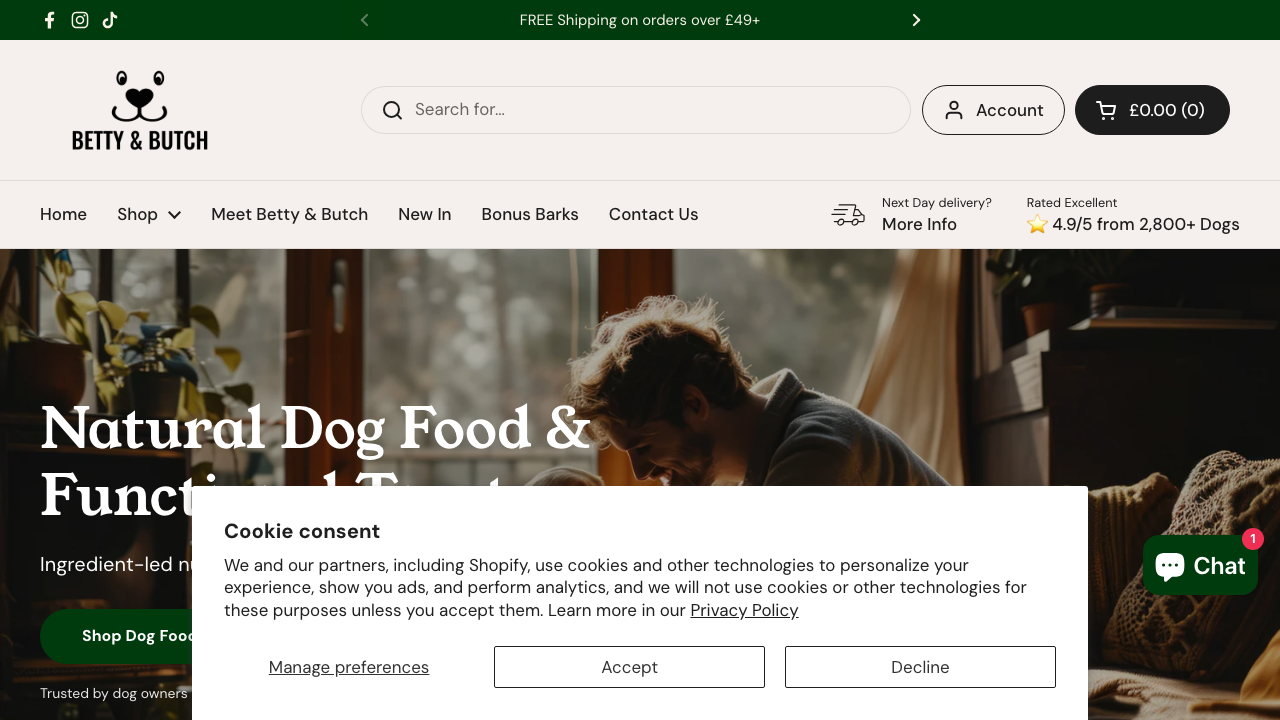Open the Instagram social icon
The width and height of the screenshot is (1280, 720).
click(x=80, y=20)
